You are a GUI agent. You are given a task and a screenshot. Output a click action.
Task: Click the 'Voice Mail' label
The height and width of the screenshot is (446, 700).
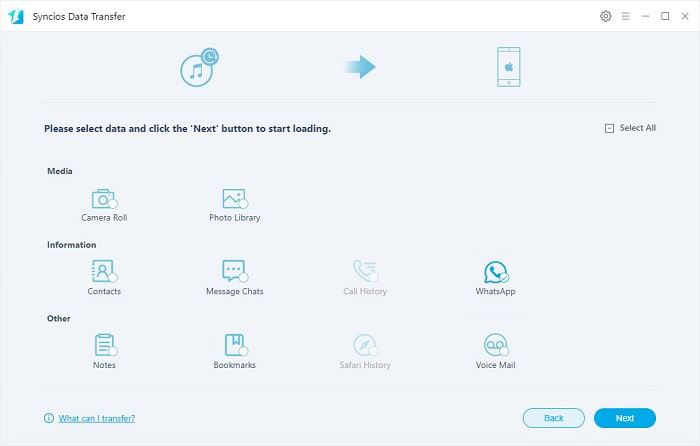(496, 365)
